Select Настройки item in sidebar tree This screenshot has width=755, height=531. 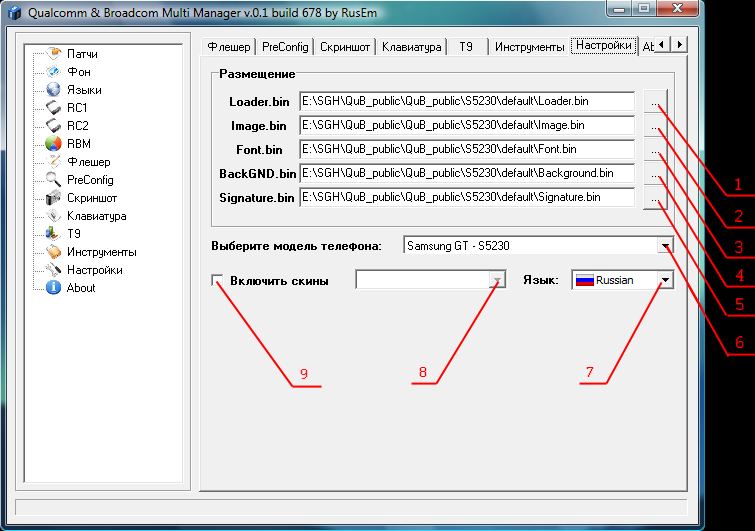pyautogui.click(x=94, y=270)
